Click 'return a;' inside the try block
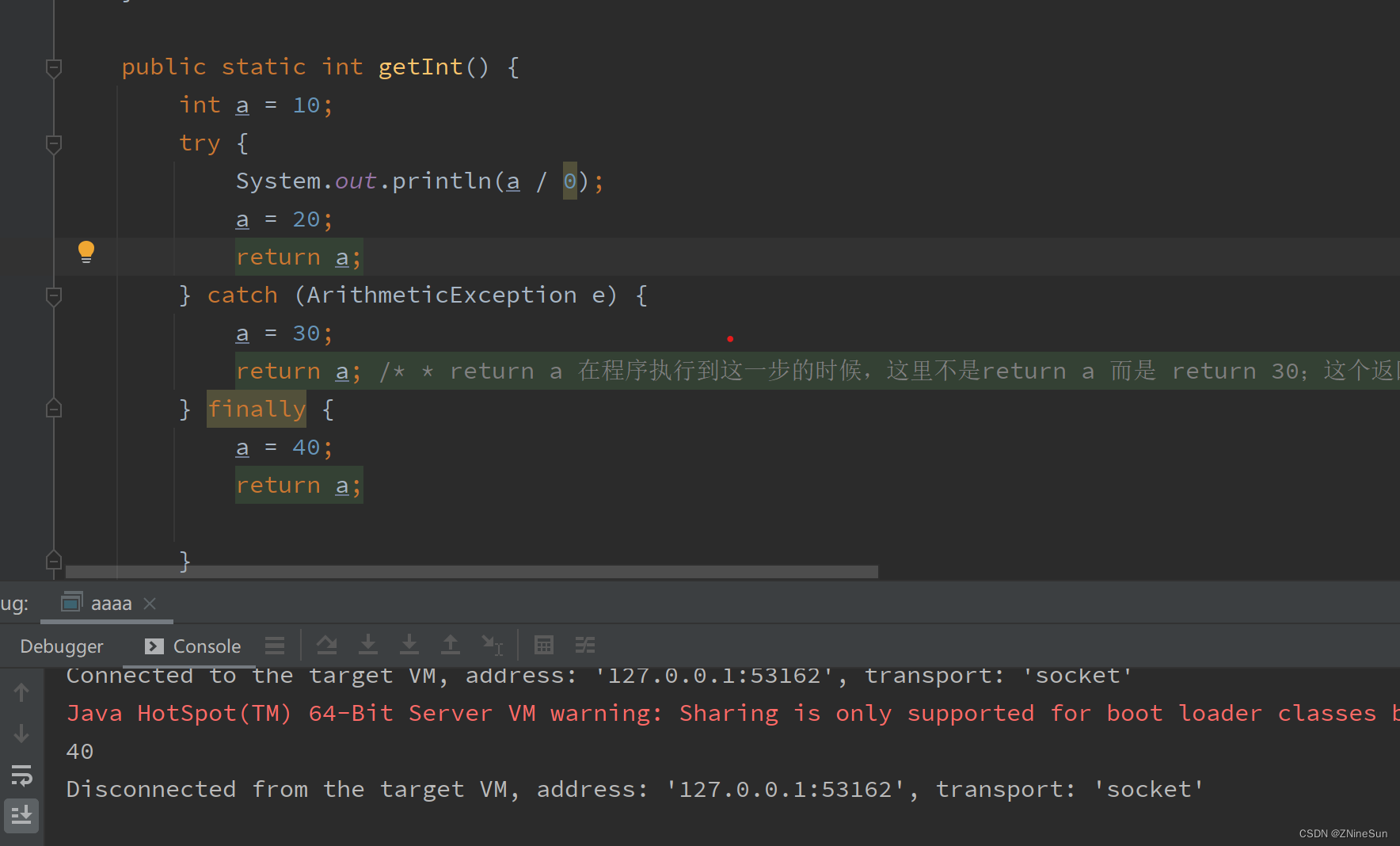1400x846 pixels. coord(299,257)
